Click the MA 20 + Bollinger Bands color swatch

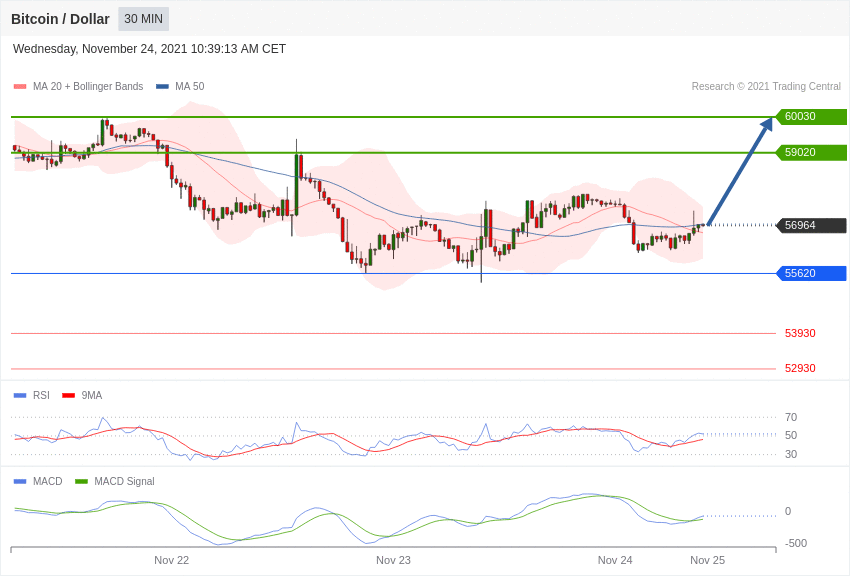tap(20, 87)
